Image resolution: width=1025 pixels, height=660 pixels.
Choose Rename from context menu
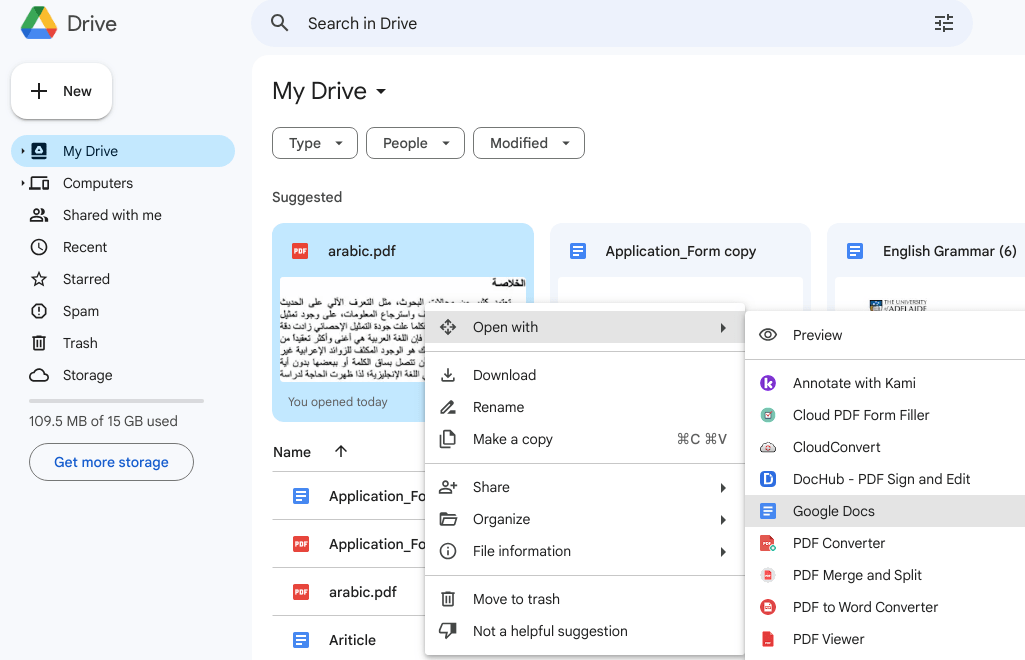(x=584, y=407)
